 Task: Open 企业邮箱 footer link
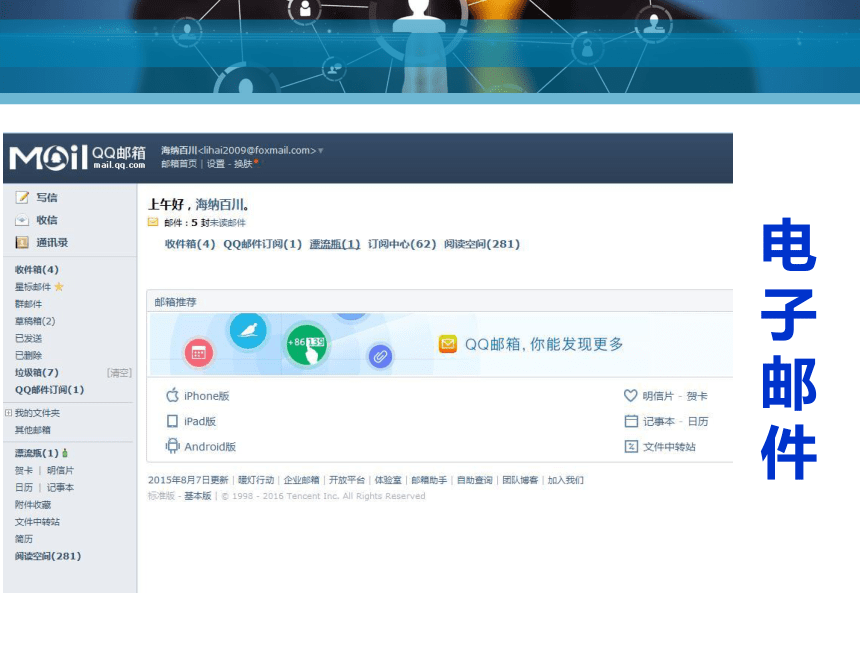(x=302, y=480)
